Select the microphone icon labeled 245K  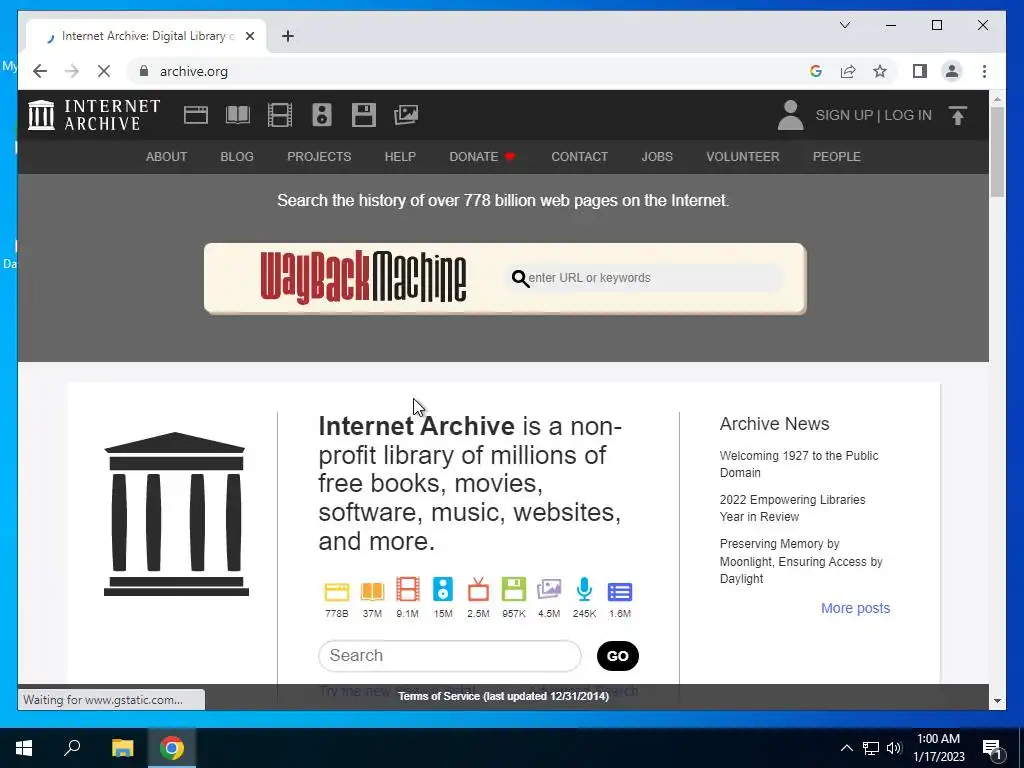tap(584, 589)
